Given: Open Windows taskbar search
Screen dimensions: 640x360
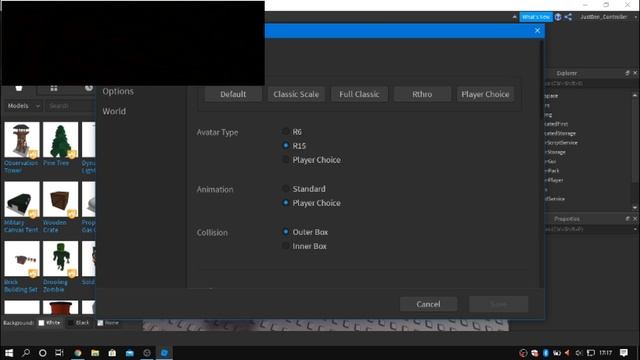Looking at the screenshot, I should pyautogui.click(x=26, y=353).
